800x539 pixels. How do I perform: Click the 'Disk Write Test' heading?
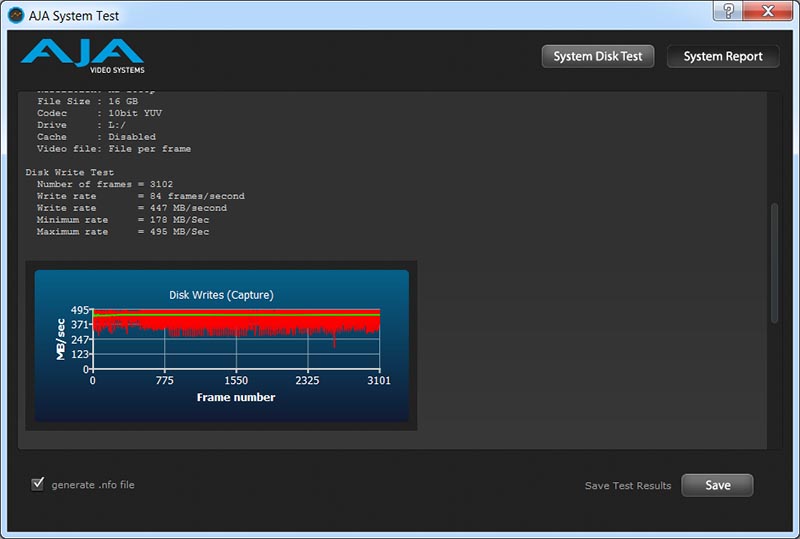pyautogui.click(x=70, y=172)
